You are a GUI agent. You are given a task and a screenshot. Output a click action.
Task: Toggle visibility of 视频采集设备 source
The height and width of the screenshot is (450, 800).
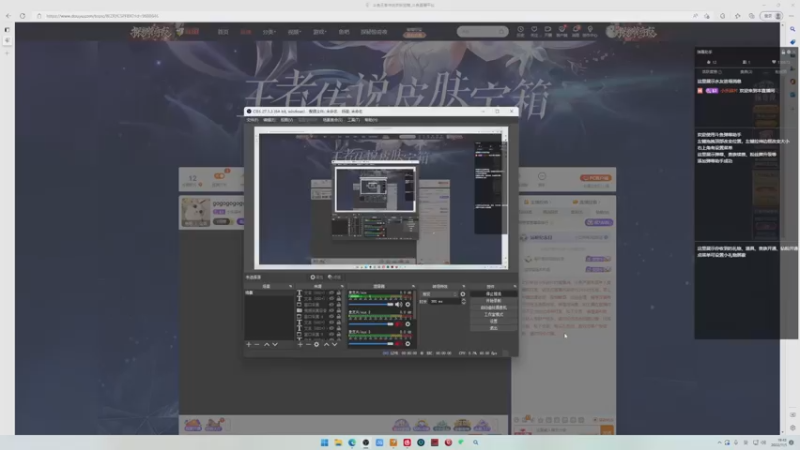[x=331, y=310]
